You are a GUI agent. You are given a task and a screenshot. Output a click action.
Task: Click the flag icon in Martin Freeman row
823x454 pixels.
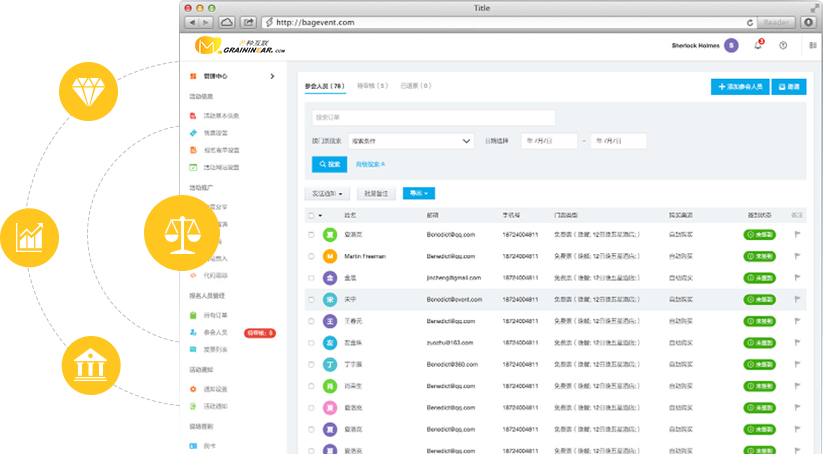coord(797,256)
